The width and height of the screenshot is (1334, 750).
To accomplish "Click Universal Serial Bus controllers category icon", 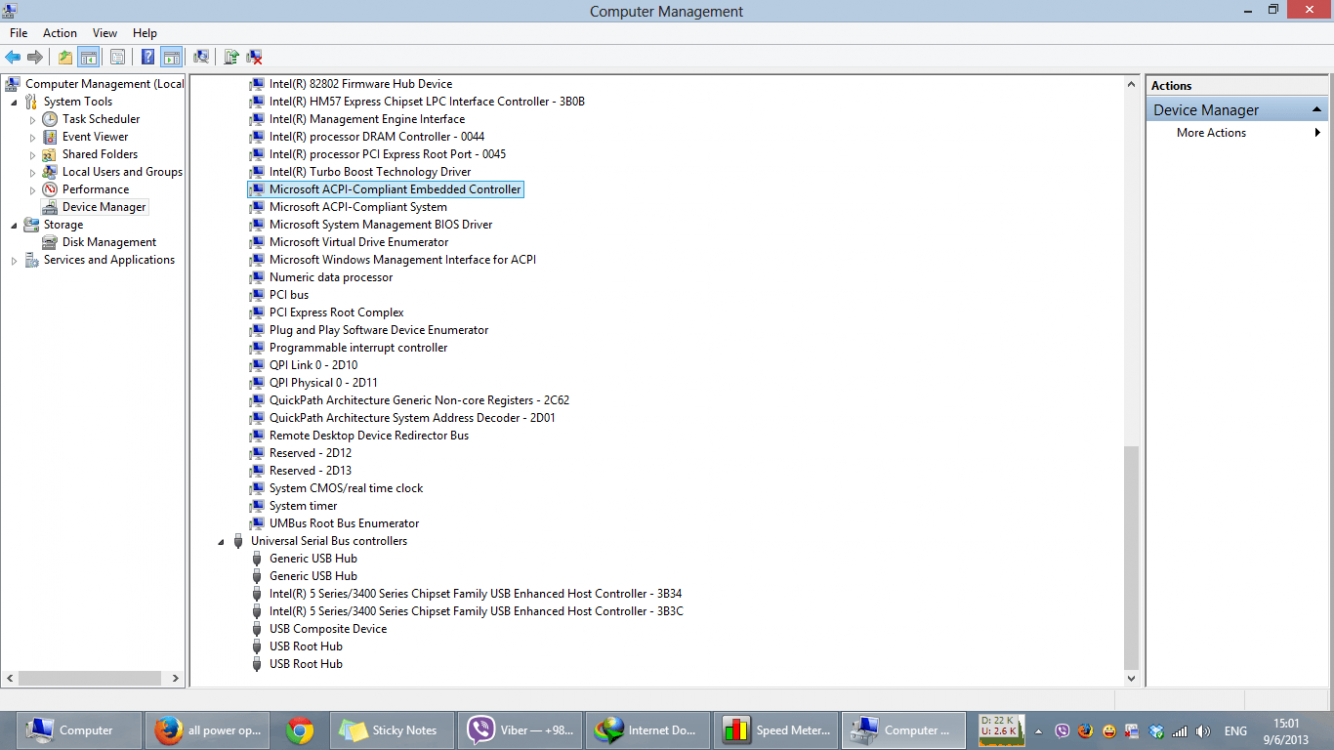I will point(238,541).
